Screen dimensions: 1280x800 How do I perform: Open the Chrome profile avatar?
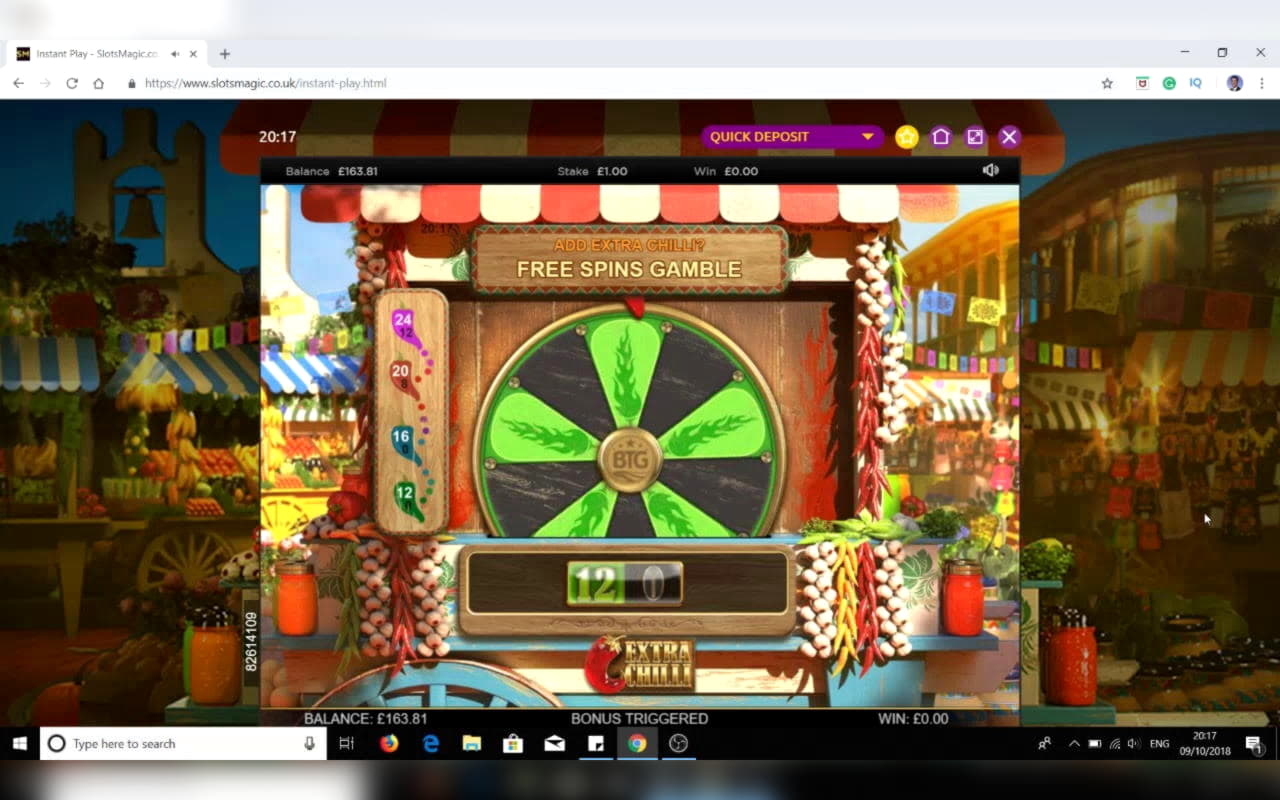tap(1235, 83)
